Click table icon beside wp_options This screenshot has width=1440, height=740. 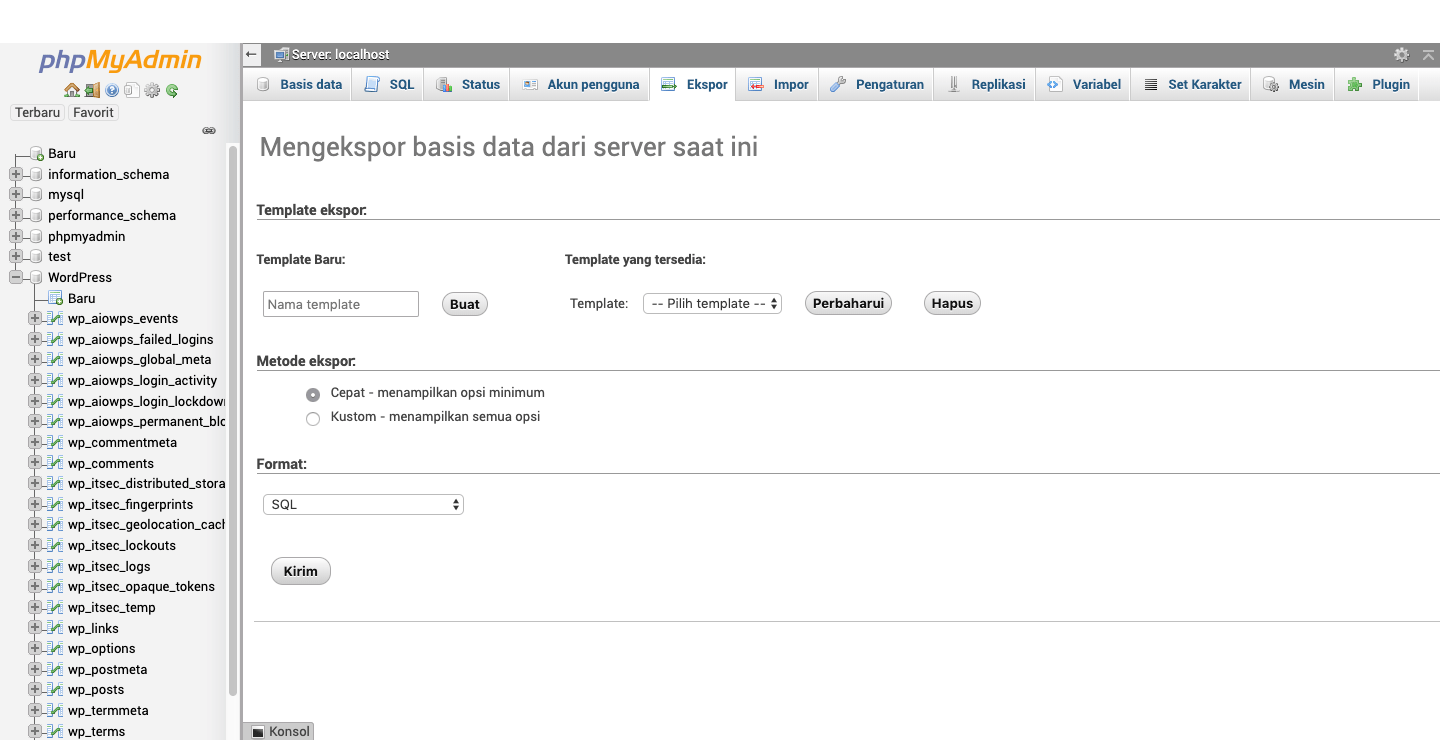tap(56, 648)
